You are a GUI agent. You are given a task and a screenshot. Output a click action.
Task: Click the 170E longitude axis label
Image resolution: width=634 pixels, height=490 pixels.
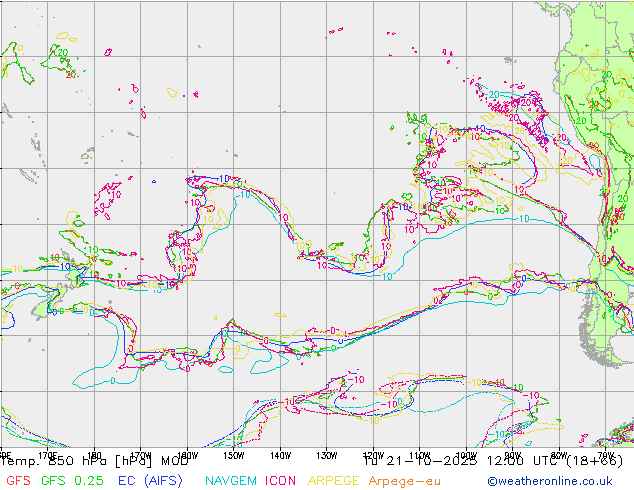coord(48,456)
